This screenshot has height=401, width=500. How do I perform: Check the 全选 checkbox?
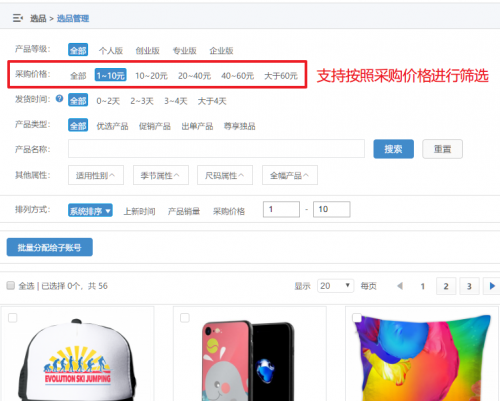[11, 285]
